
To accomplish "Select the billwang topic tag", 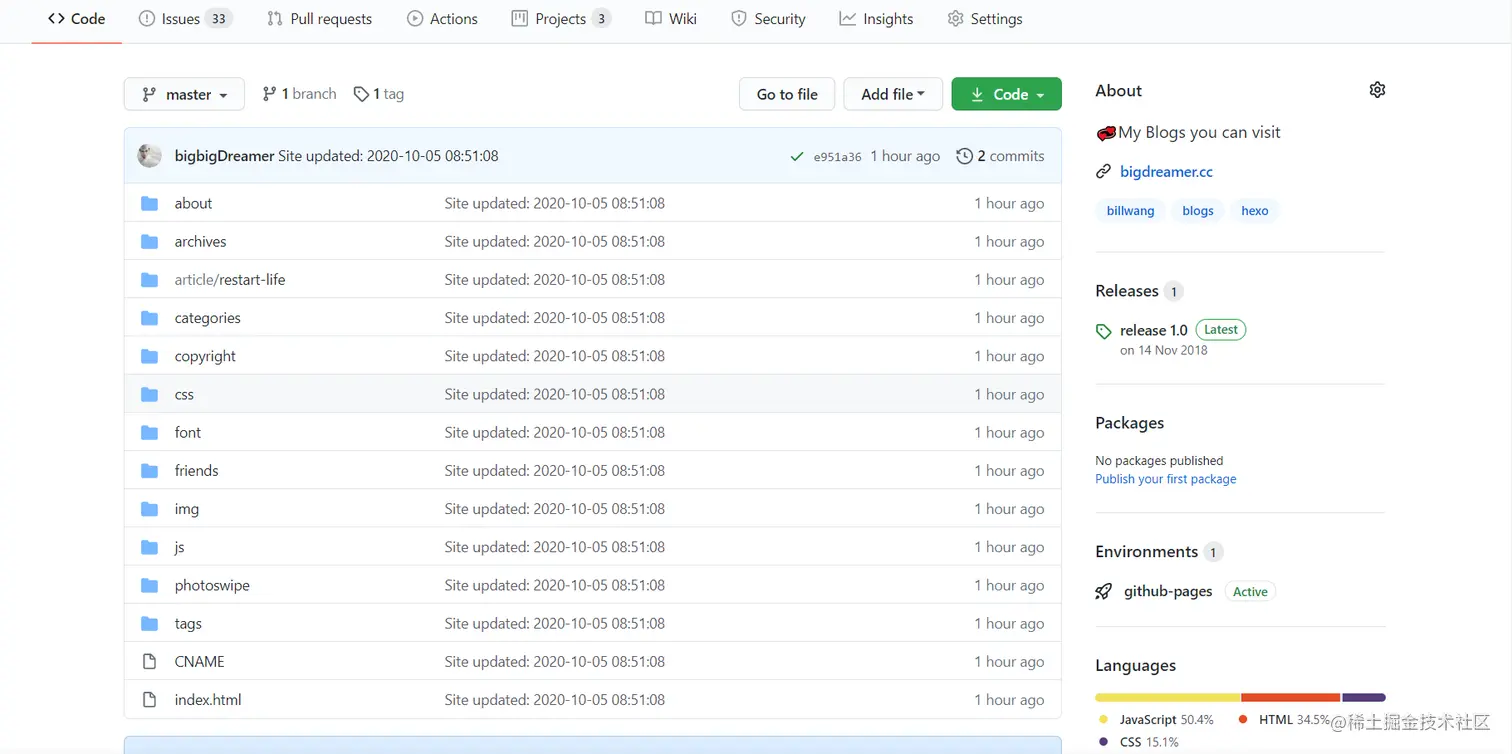I will pyautogui.click(x=1130, y=211).
